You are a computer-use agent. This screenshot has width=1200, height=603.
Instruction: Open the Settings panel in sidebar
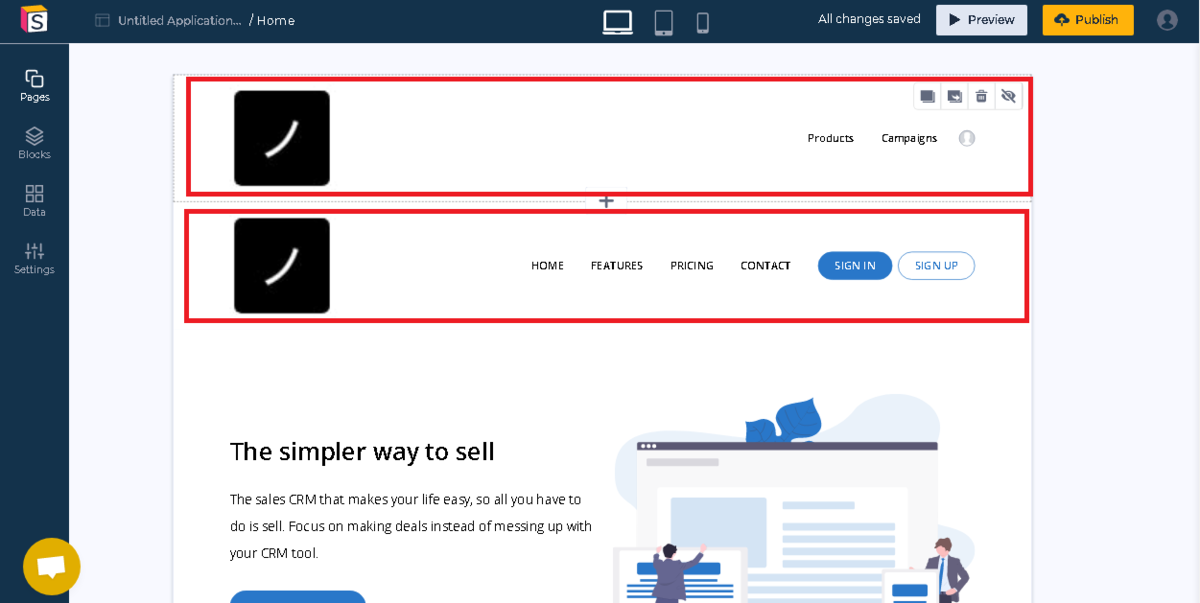(34, 258)
